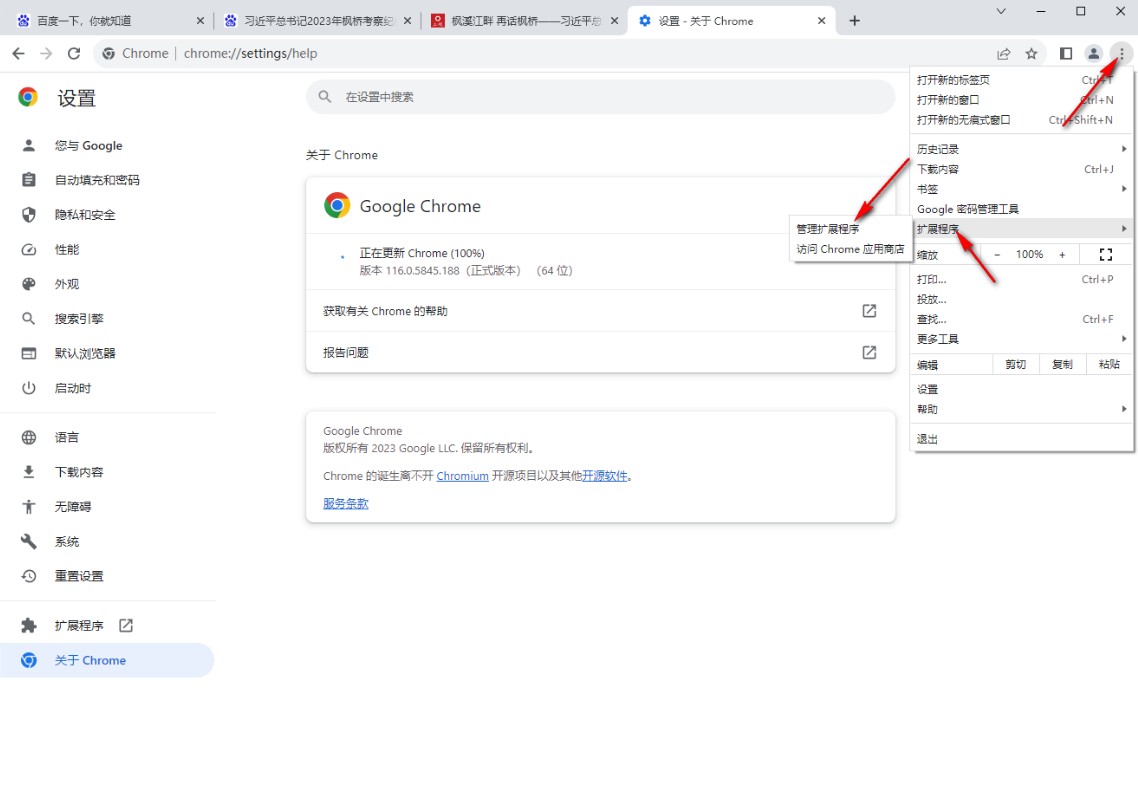The width and height of the screenshot is (1138, 786).
Task: Click the 在设置中搜索 search field
Action: (x=600, y=97)
